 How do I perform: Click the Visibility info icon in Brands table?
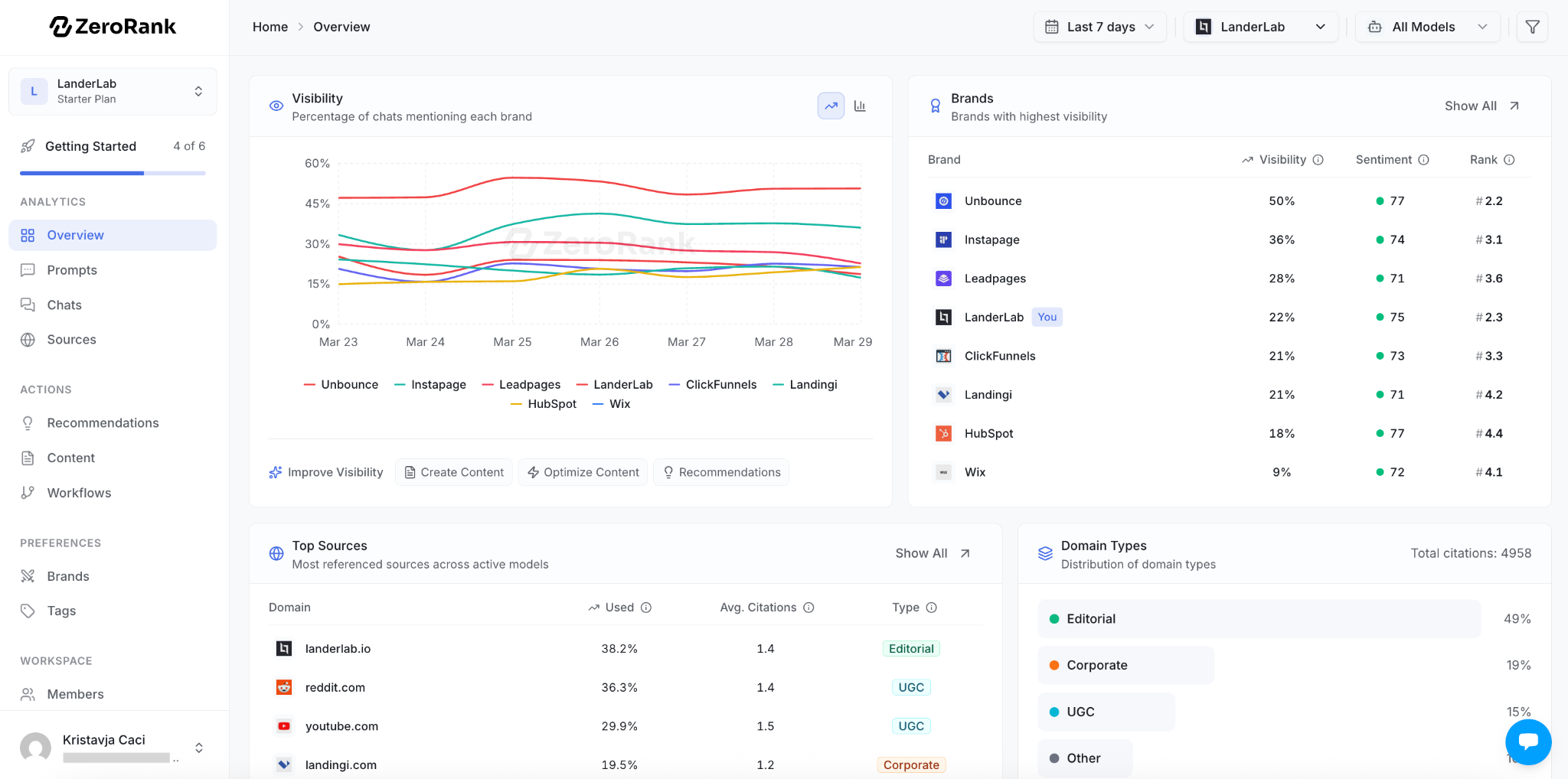pyautogui.click(x=1318, y=160)
